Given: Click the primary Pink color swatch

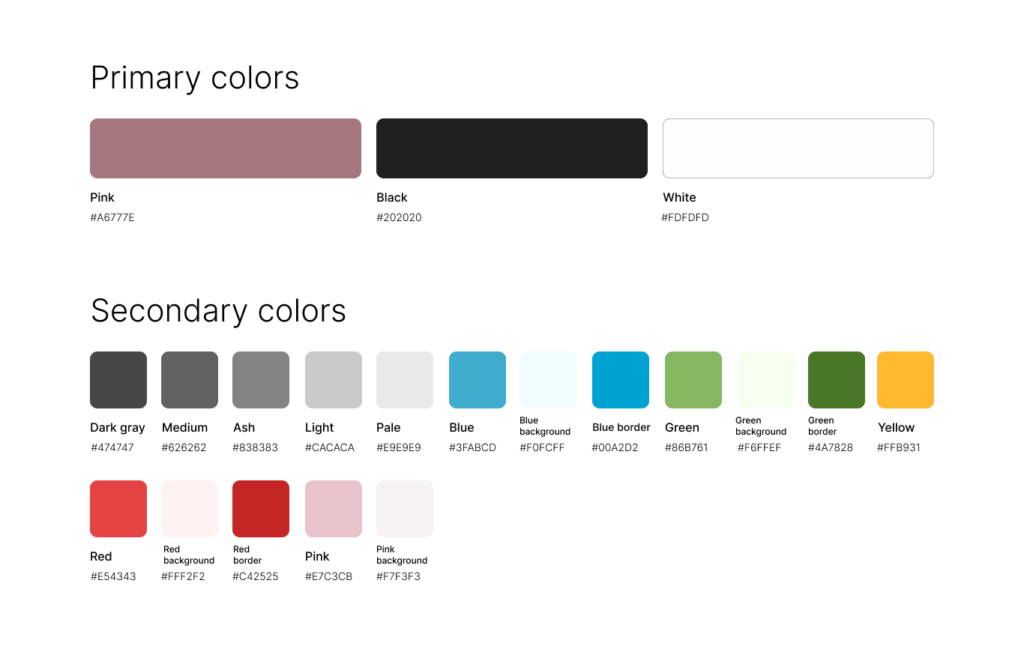Looking at the screenshot, I should tap(225, 148).
